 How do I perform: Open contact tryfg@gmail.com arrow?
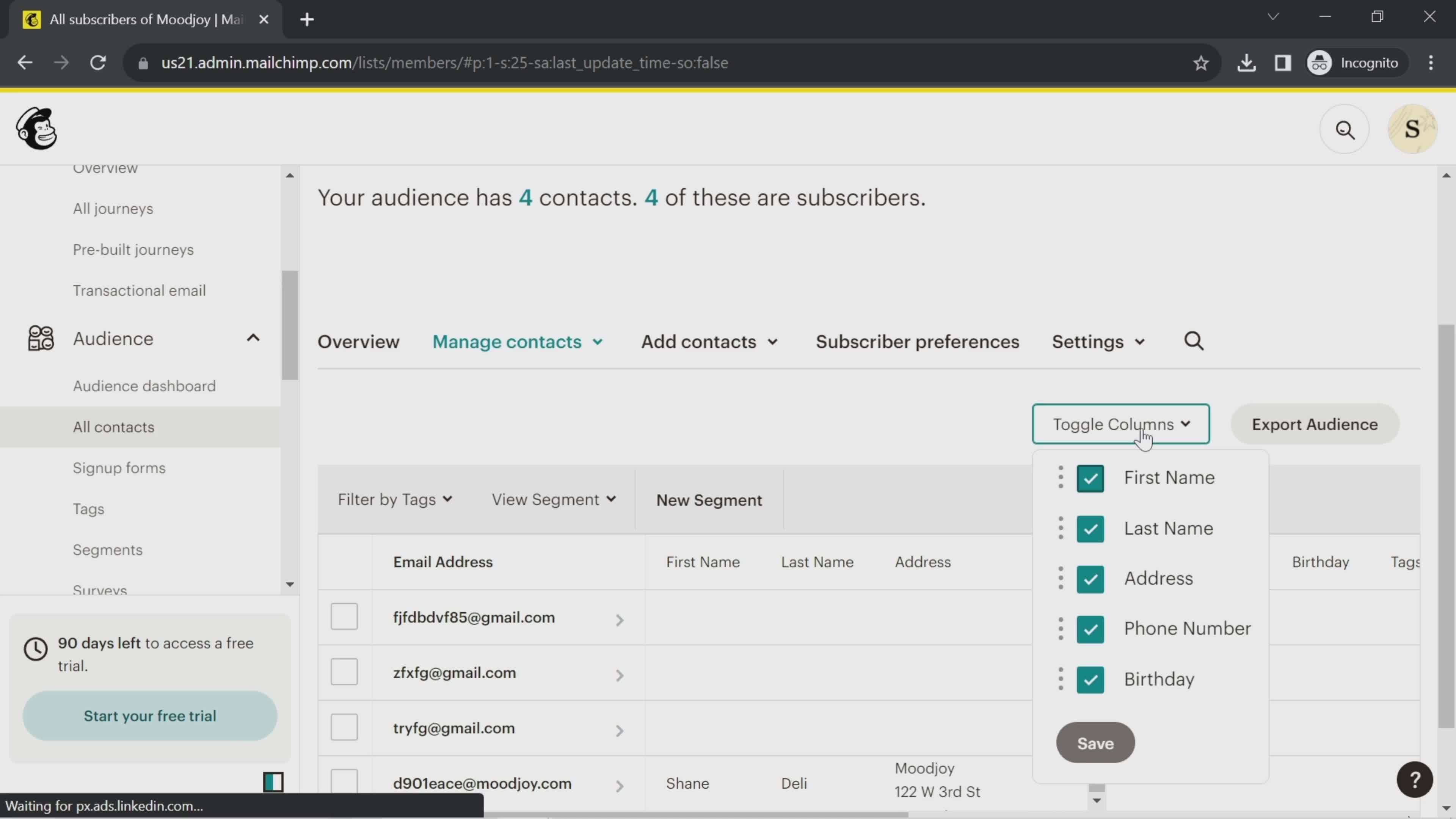pos(620,731)
